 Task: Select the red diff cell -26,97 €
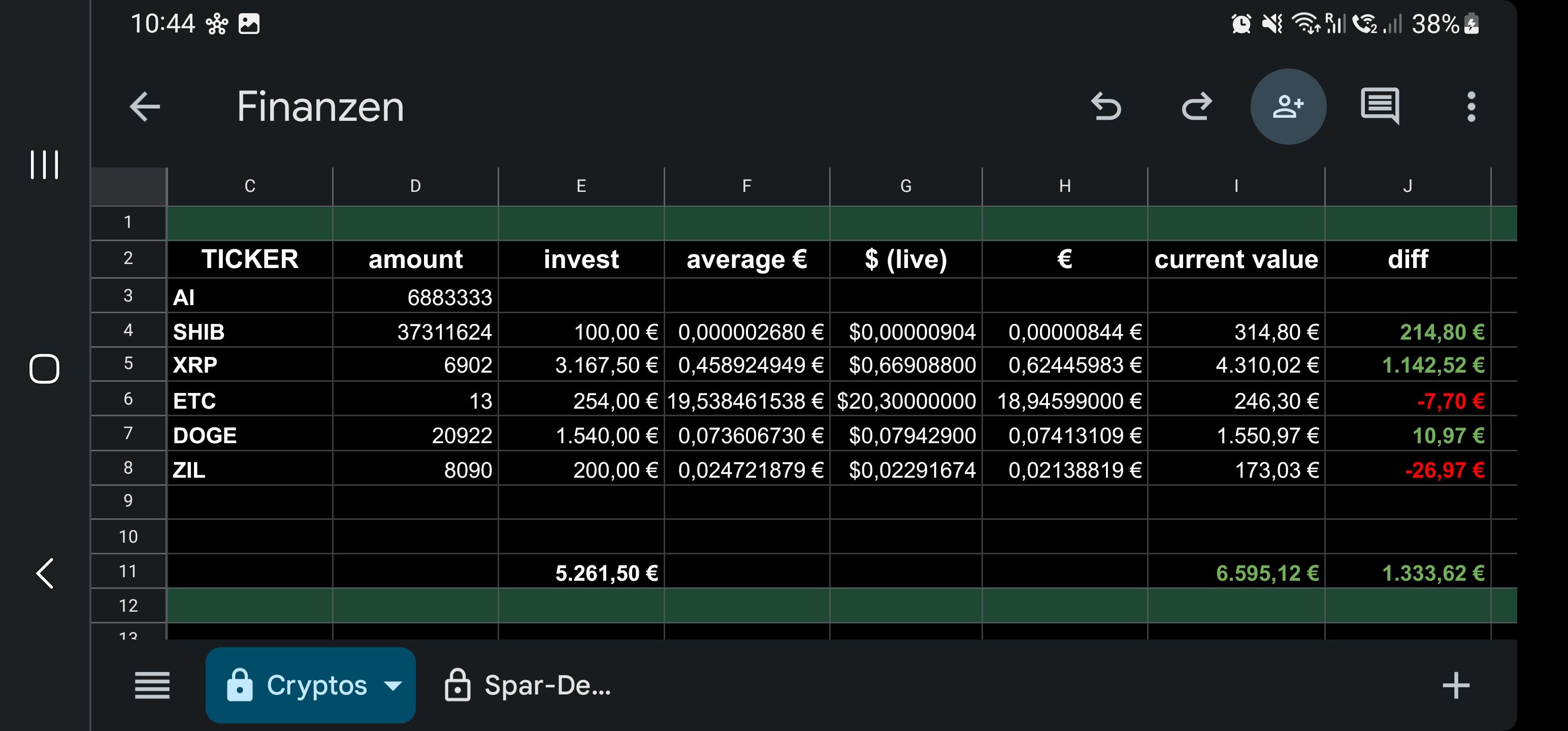[x=1408, y=469]
